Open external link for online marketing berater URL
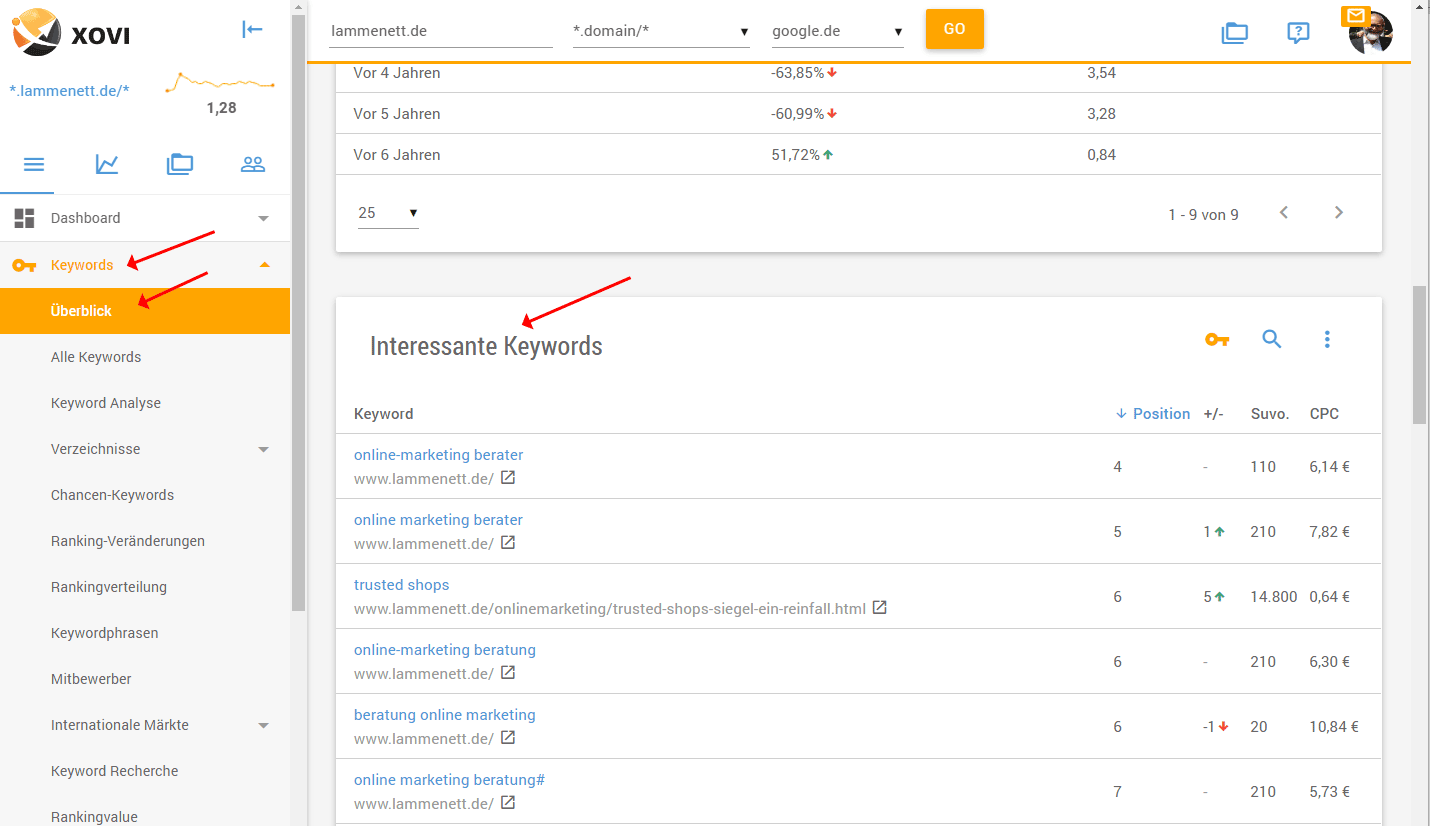Image resolution: width=1430 pixels, height=826 pixels. point(508,543)
